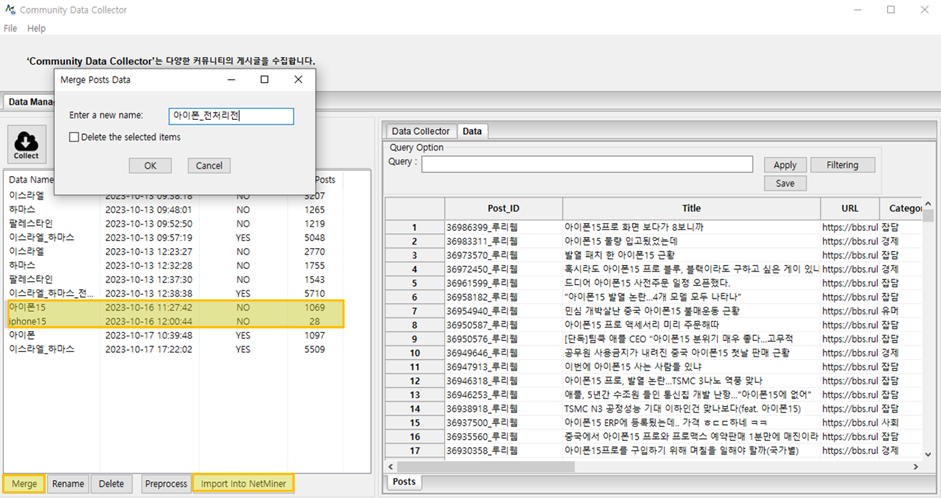Click the horizontal scrollbar right arrow
The height and width of the screenshot is (498, 941).
[916, 466]
